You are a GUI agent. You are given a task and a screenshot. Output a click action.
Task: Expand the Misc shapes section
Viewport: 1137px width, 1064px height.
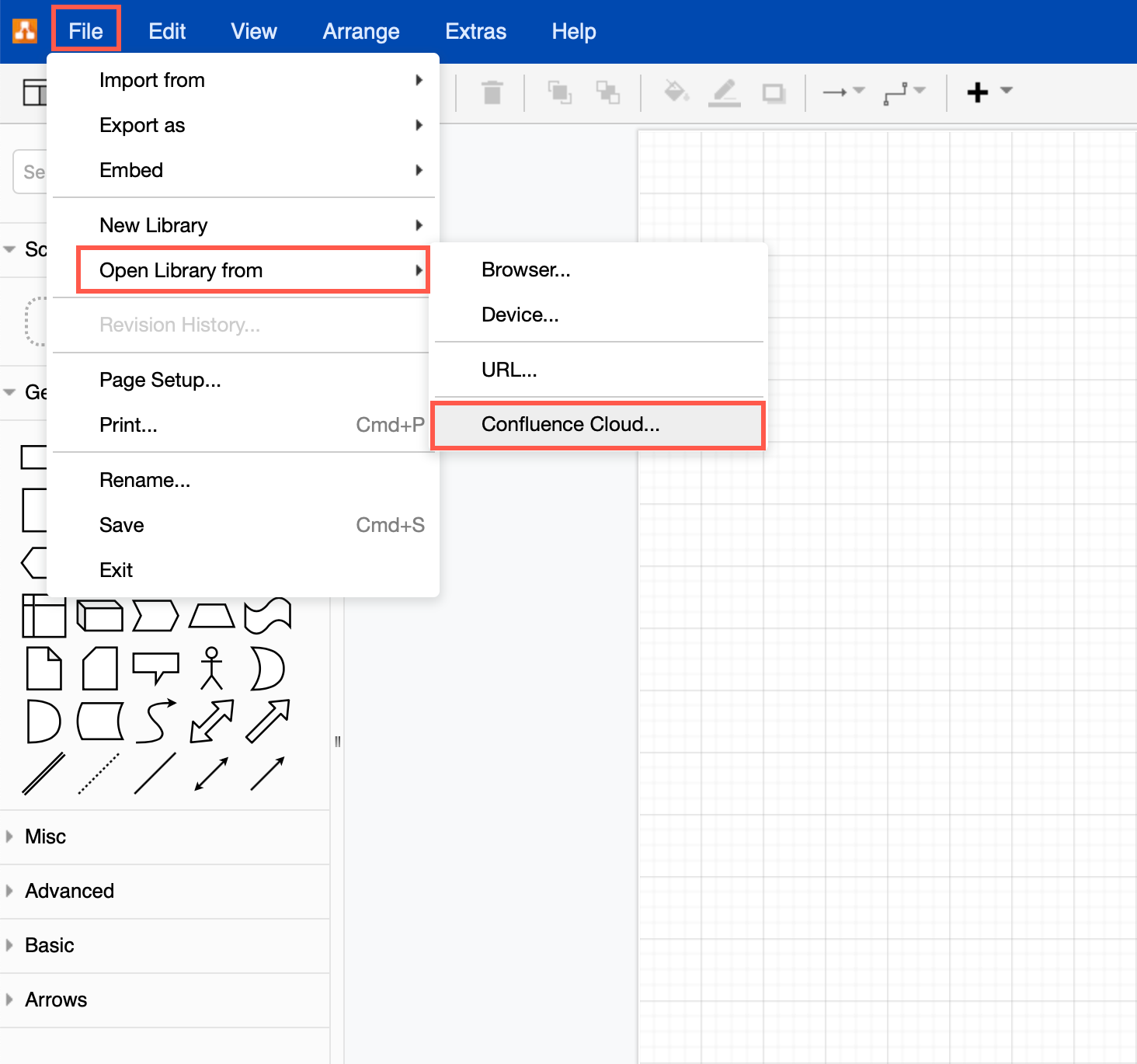click(44, 836)
